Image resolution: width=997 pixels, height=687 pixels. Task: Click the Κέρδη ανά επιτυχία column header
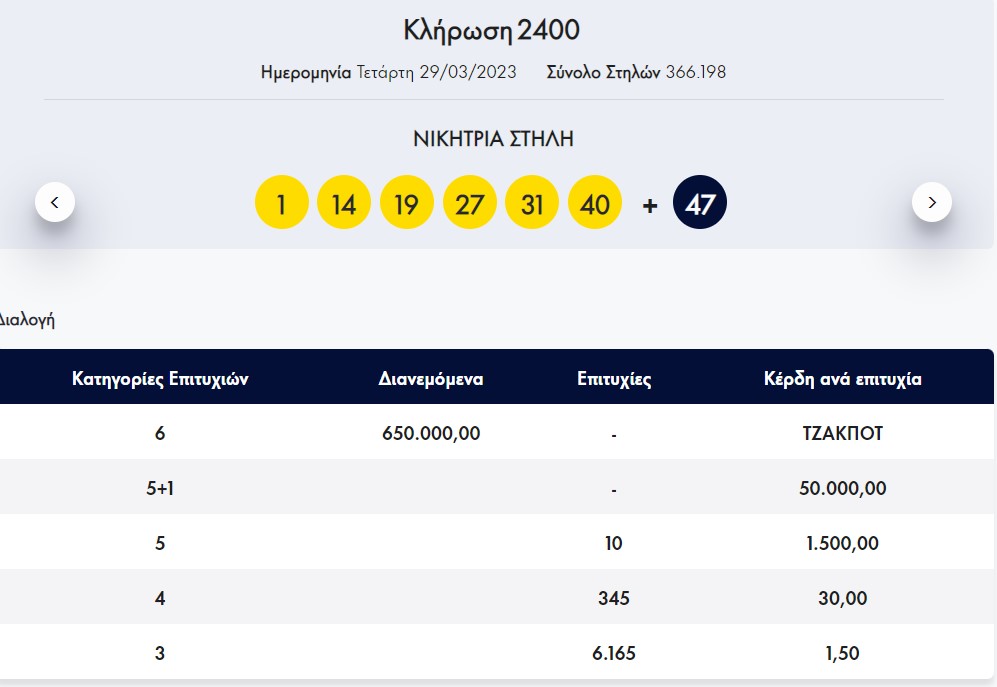coord(842,379)
